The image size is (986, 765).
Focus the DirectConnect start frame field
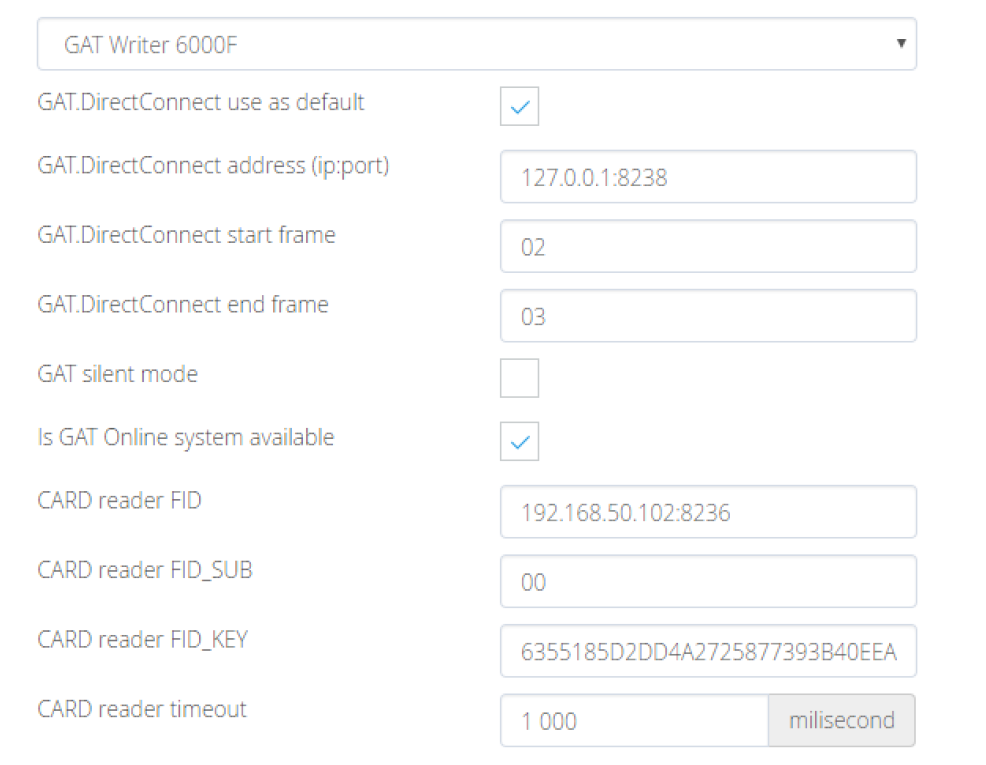click(x=707, y=246)
